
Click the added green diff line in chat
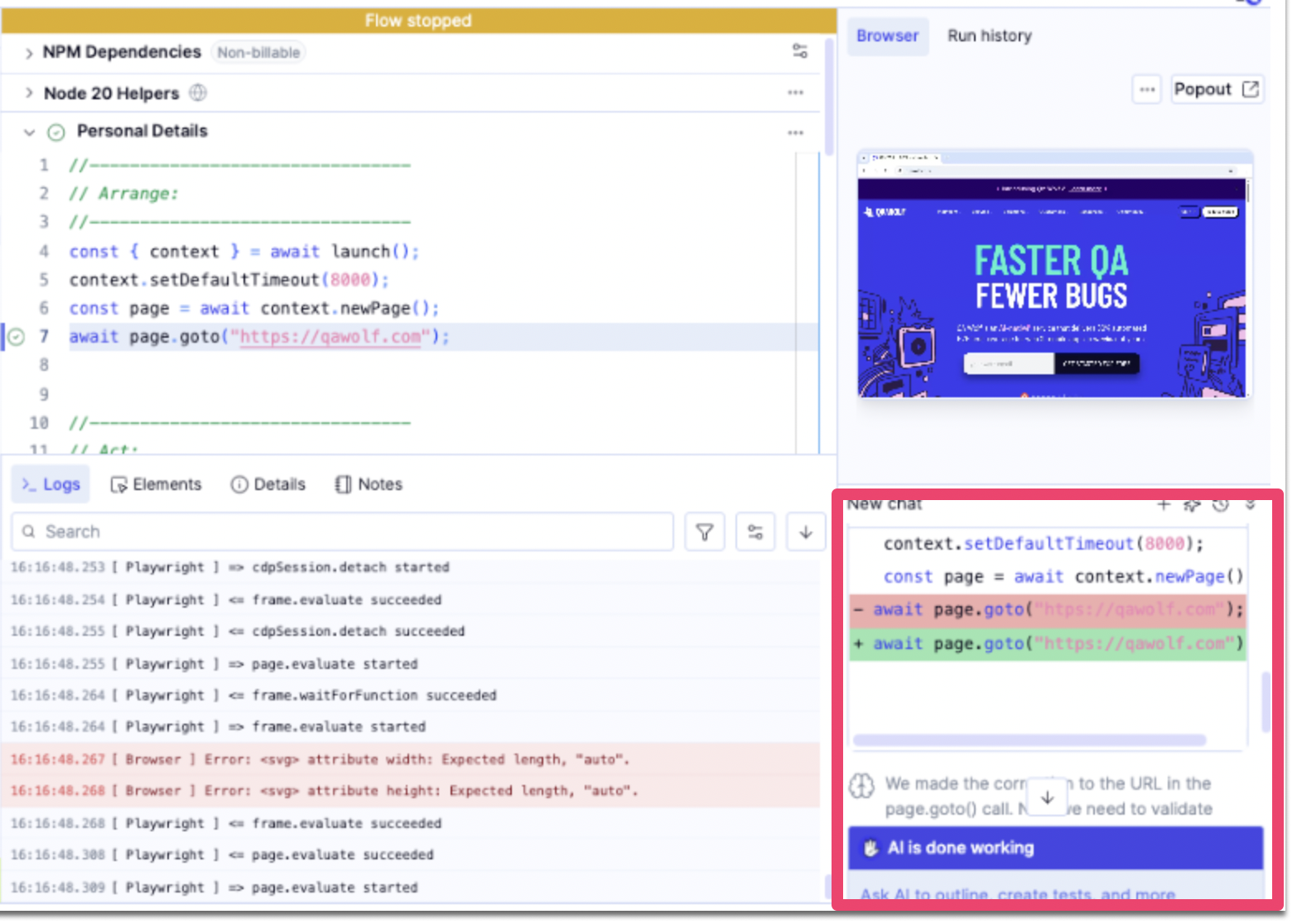tap(1048, 643)
